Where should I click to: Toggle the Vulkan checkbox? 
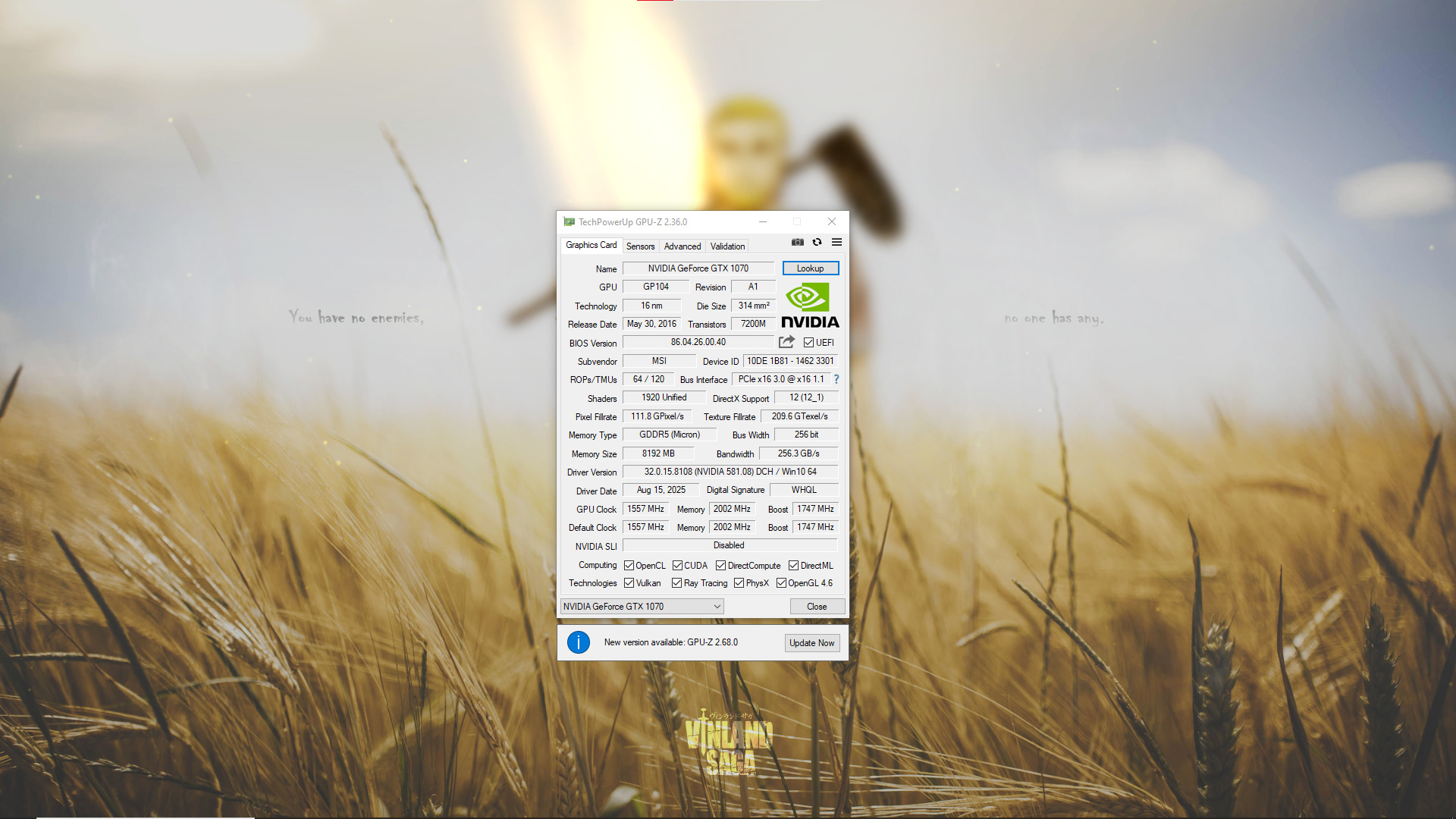click(x=629, y=583)
